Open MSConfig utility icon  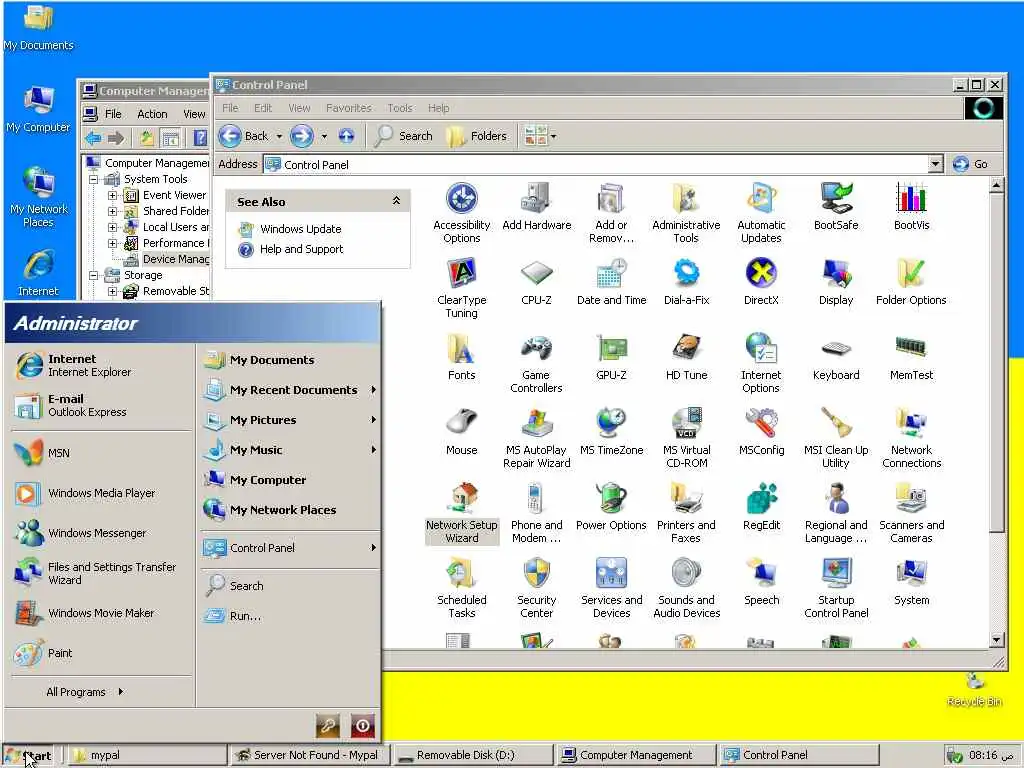[761, 432]
